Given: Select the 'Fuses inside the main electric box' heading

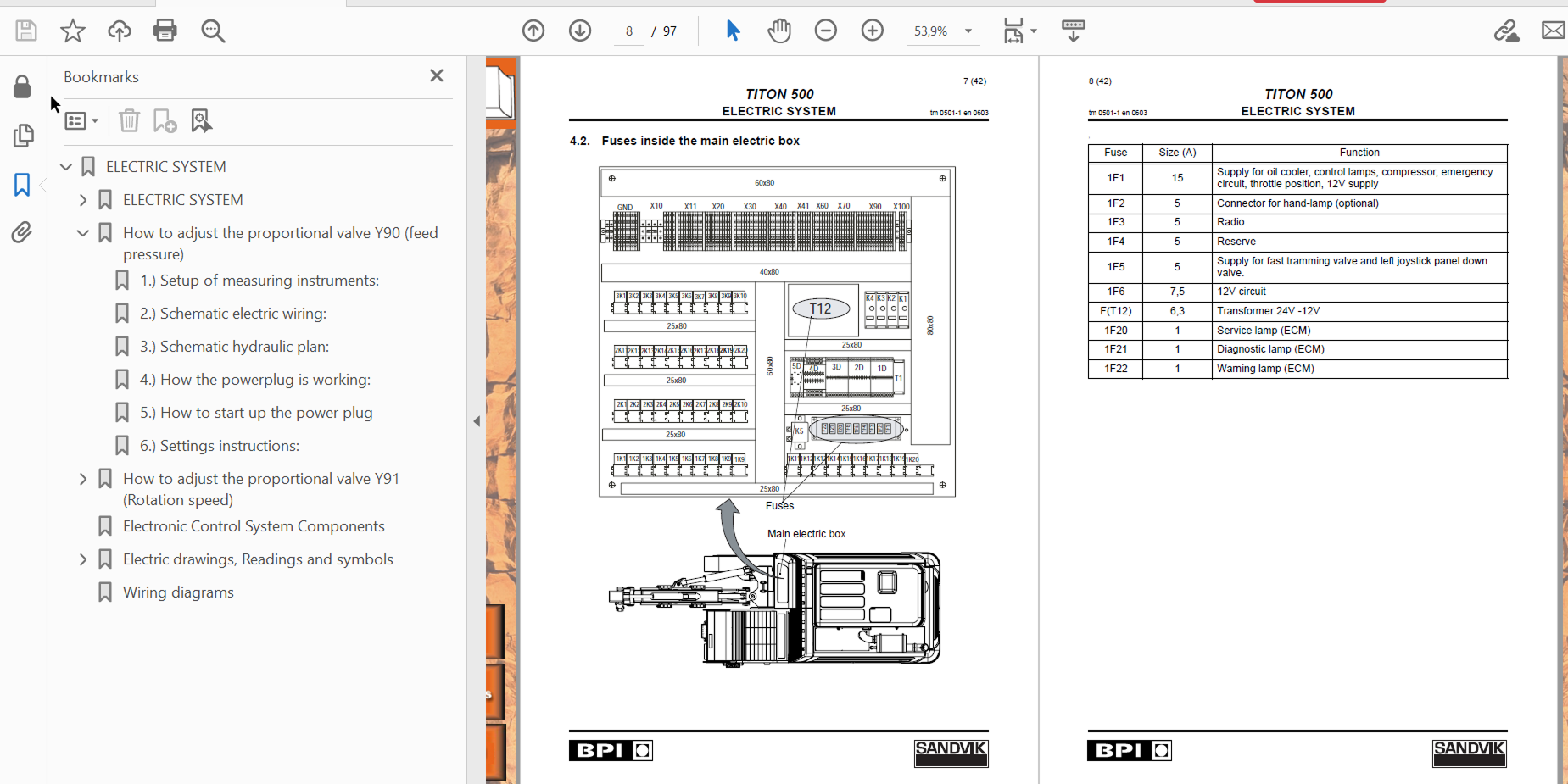Looking at the screenshot, I should (x=700, y=141).
